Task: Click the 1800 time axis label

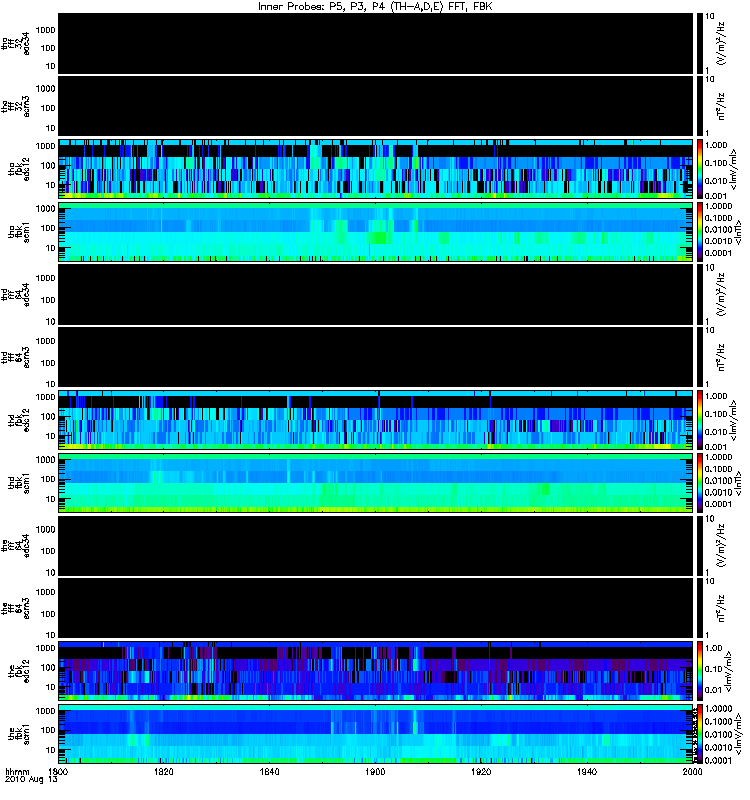Action: [x=57, y=771]
